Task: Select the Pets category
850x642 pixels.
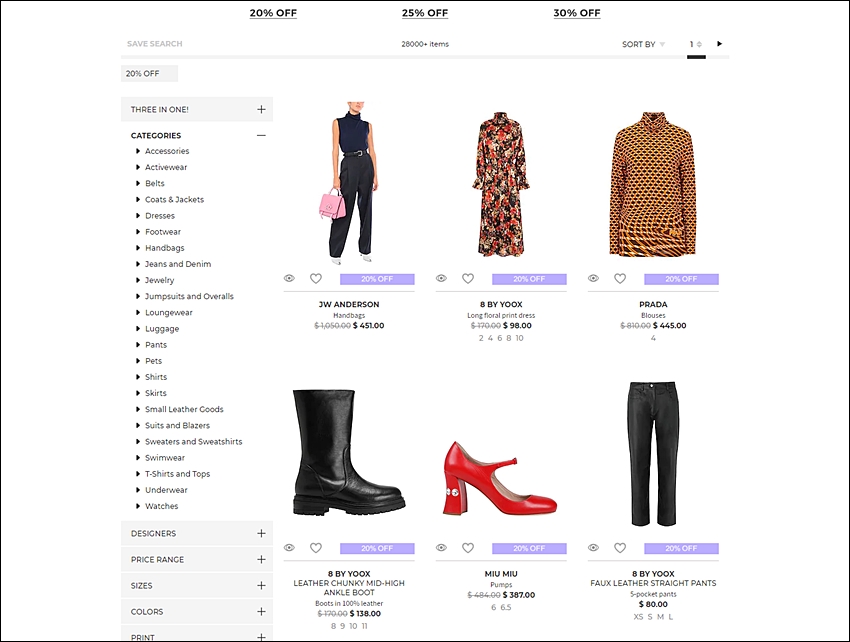Action: pyautogui.click(x=153, y=361)
